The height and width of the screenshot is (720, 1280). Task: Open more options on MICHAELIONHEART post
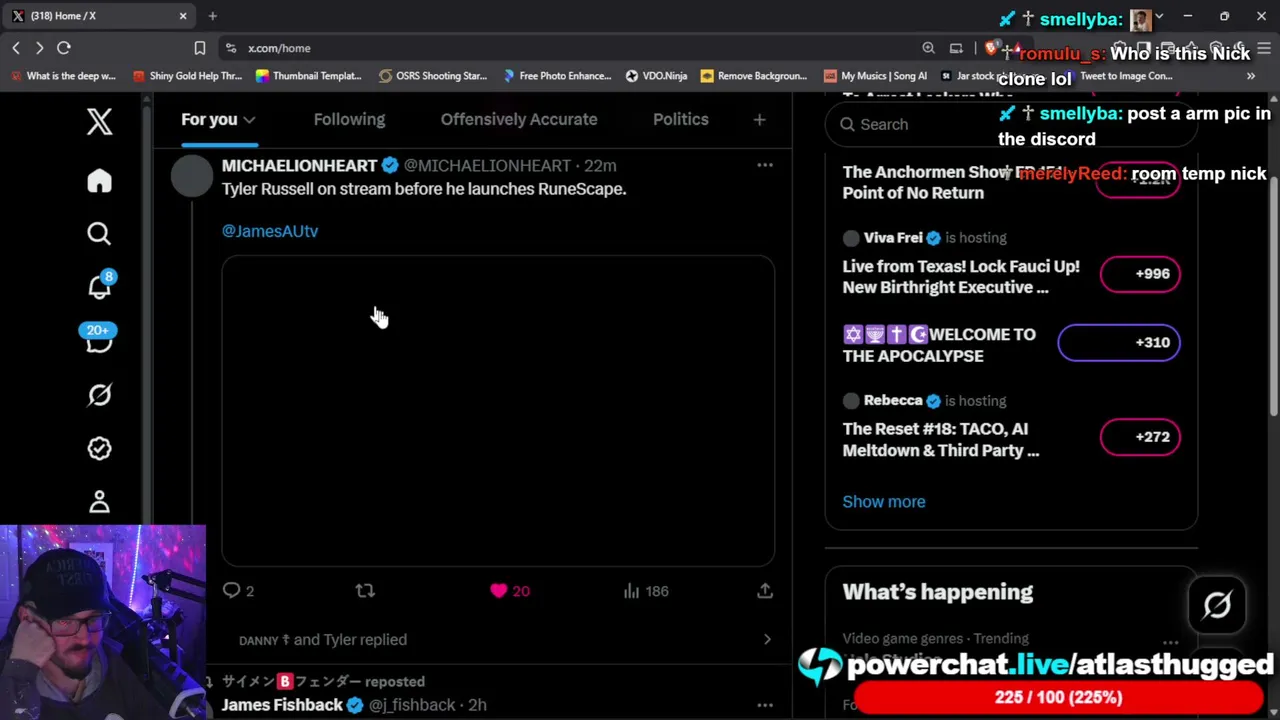[x=765, y=165]
